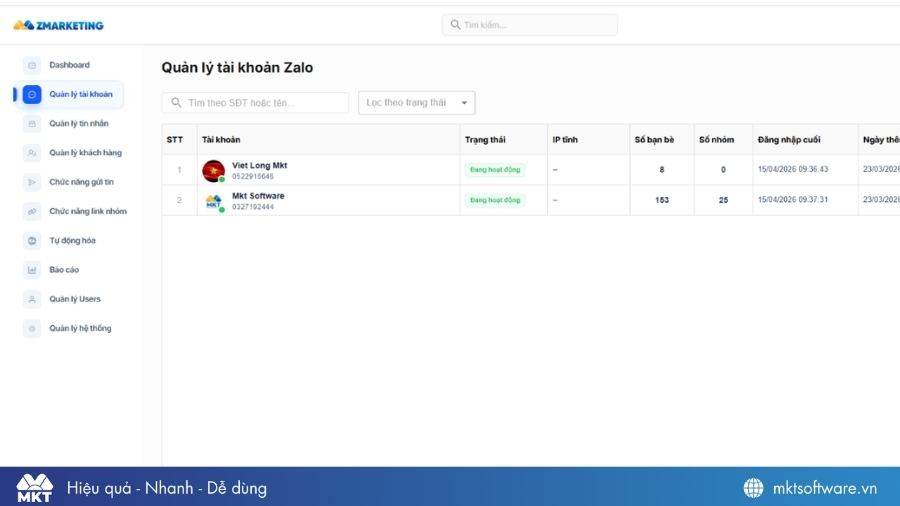Viewport: 900px width, 506px height.
Task: Click the Đang hoạt động badge for Mkt Software
Action: [495, 200]
